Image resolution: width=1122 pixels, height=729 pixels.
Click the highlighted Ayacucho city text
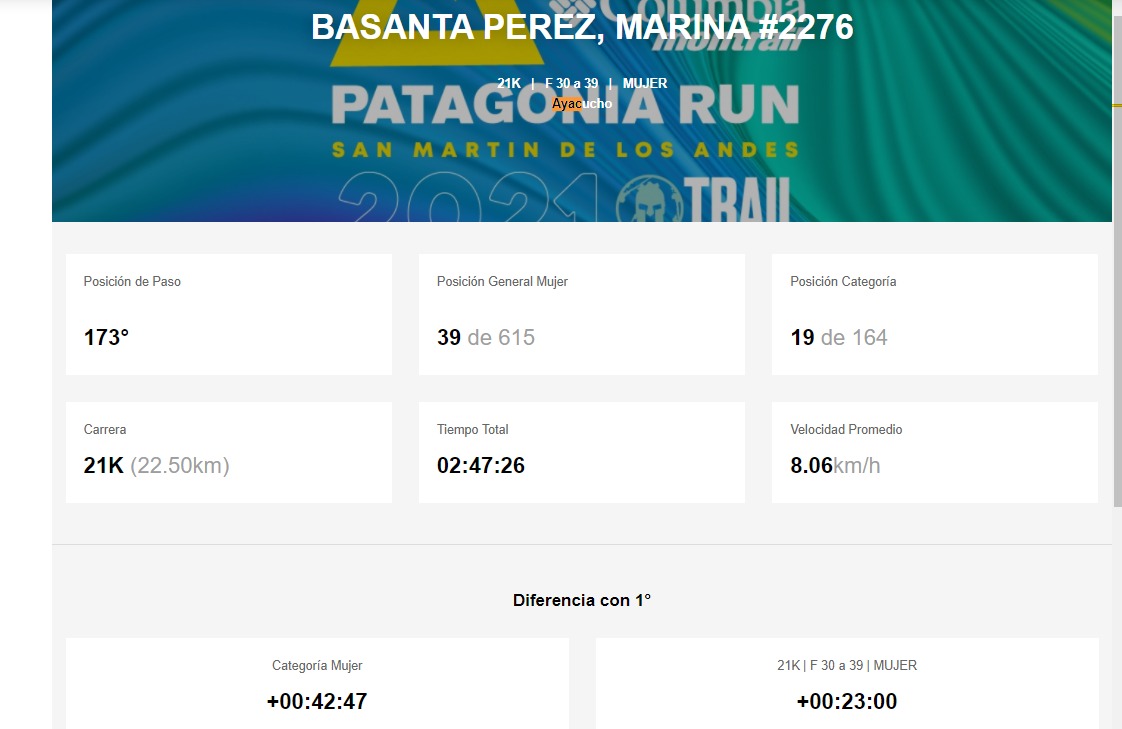coord(582,103)
